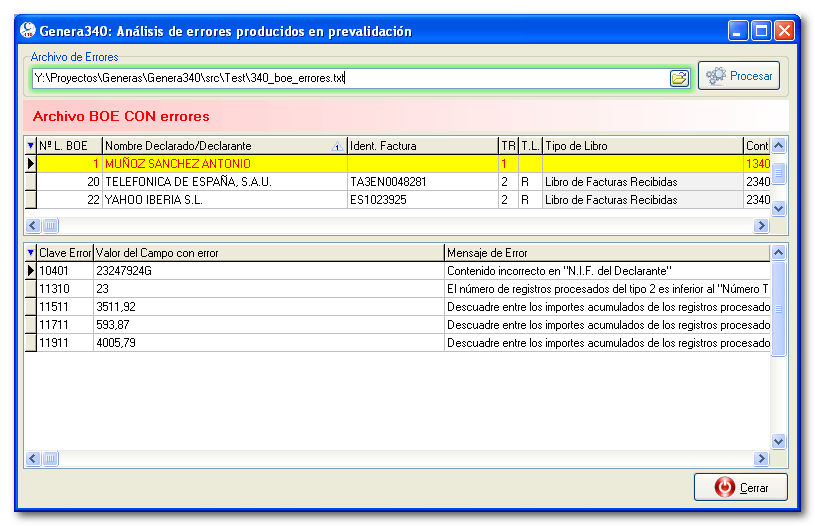This screenshot has height=526, width=815.
Task: Click the upper grid horizontal scrollbar thumb
Action: 50,225
